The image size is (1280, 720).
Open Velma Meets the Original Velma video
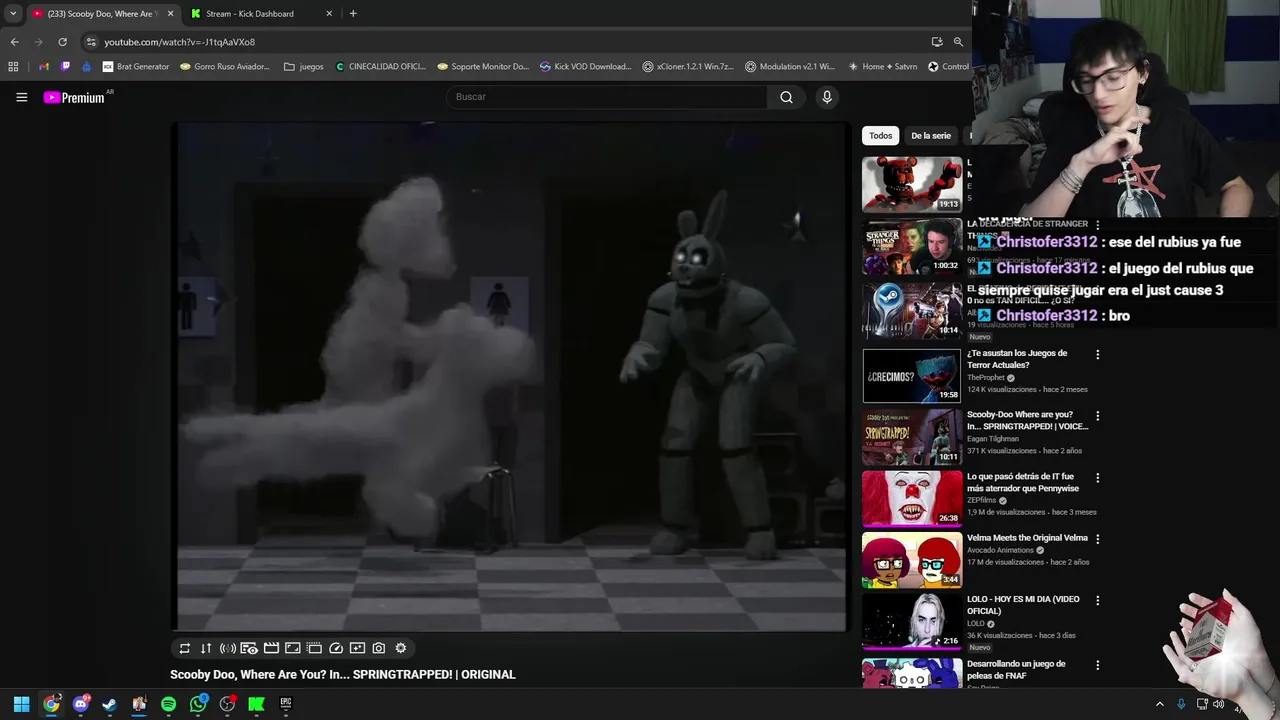1027,538
